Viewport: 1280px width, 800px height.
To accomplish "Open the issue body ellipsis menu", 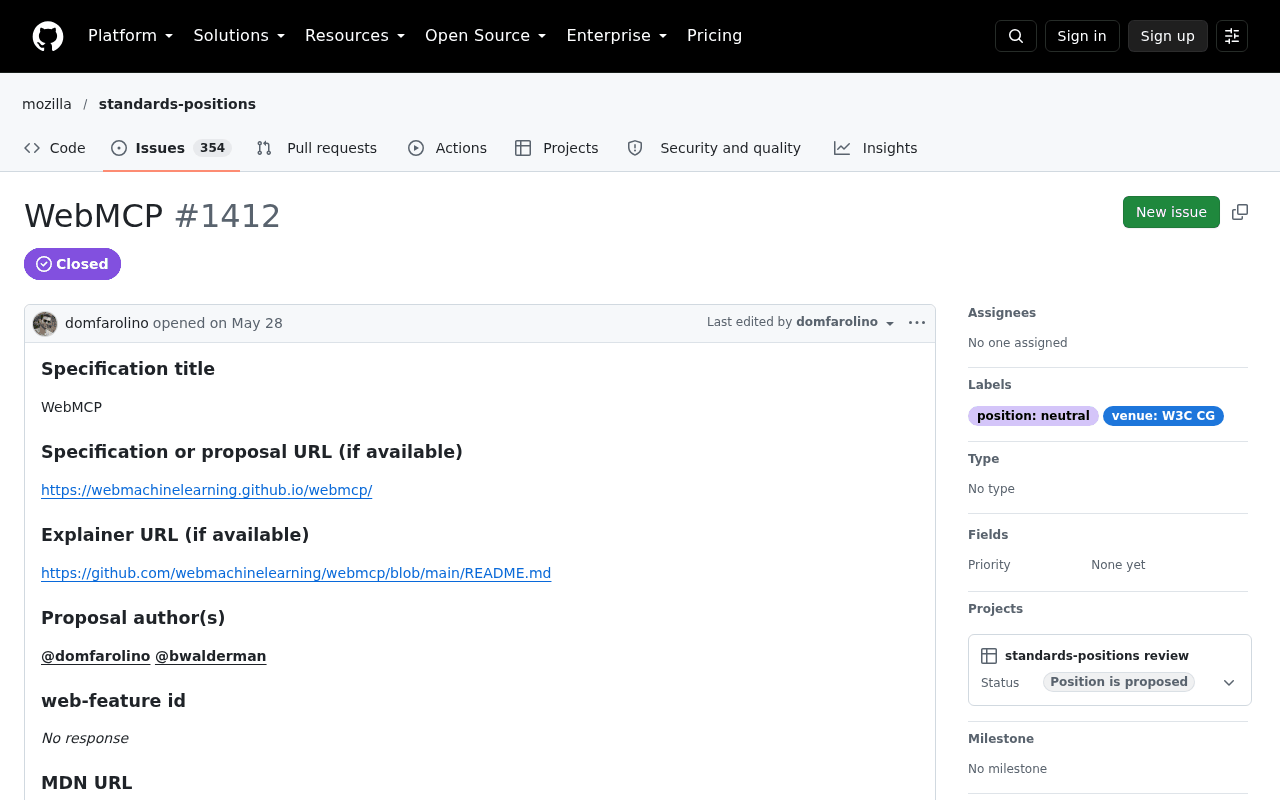I will tap(917, 323).
